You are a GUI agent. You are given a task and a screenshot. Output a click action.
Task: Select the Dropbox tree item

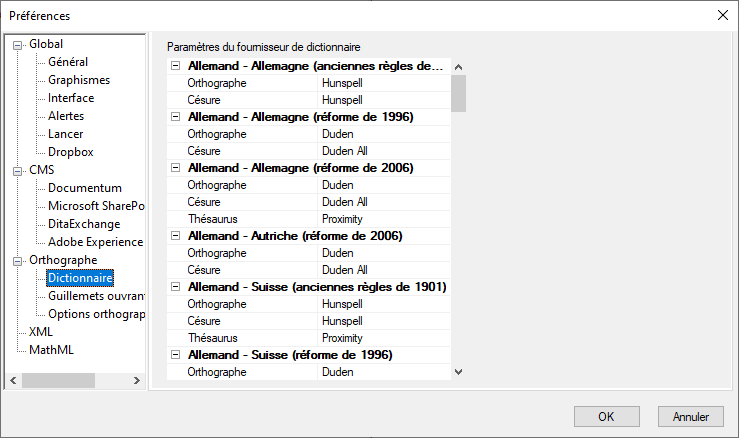pyautogui.click(x=70, y=152)
